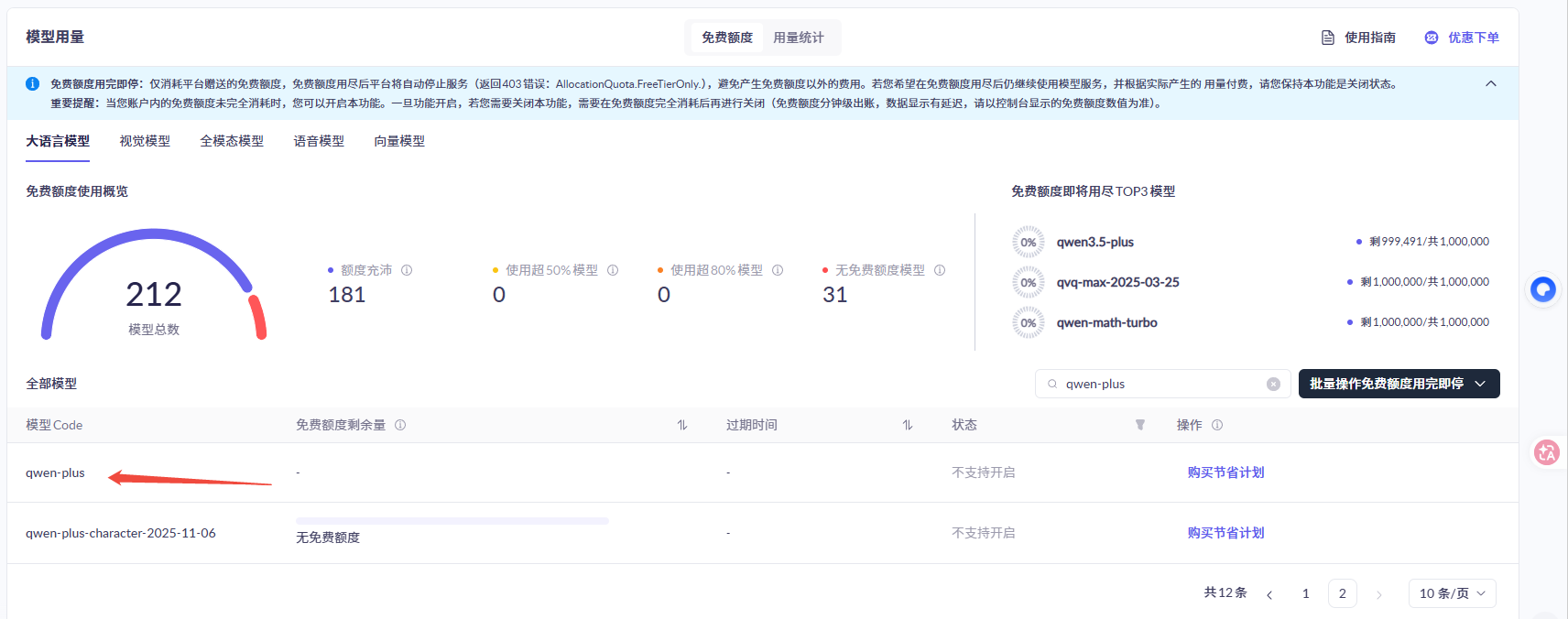Click 购买节省计划 for qwen-plus
Screen dimensions: 1568x619
coord(1225,472)
